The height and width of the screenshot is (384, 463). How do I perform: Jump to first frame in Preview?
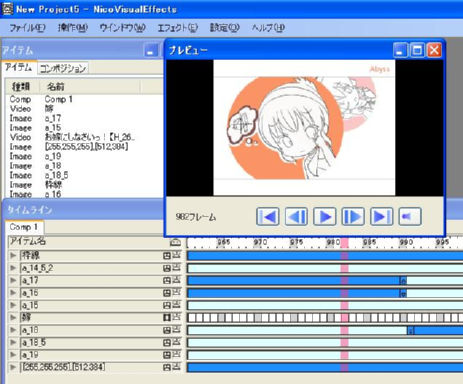coord(268,217)
